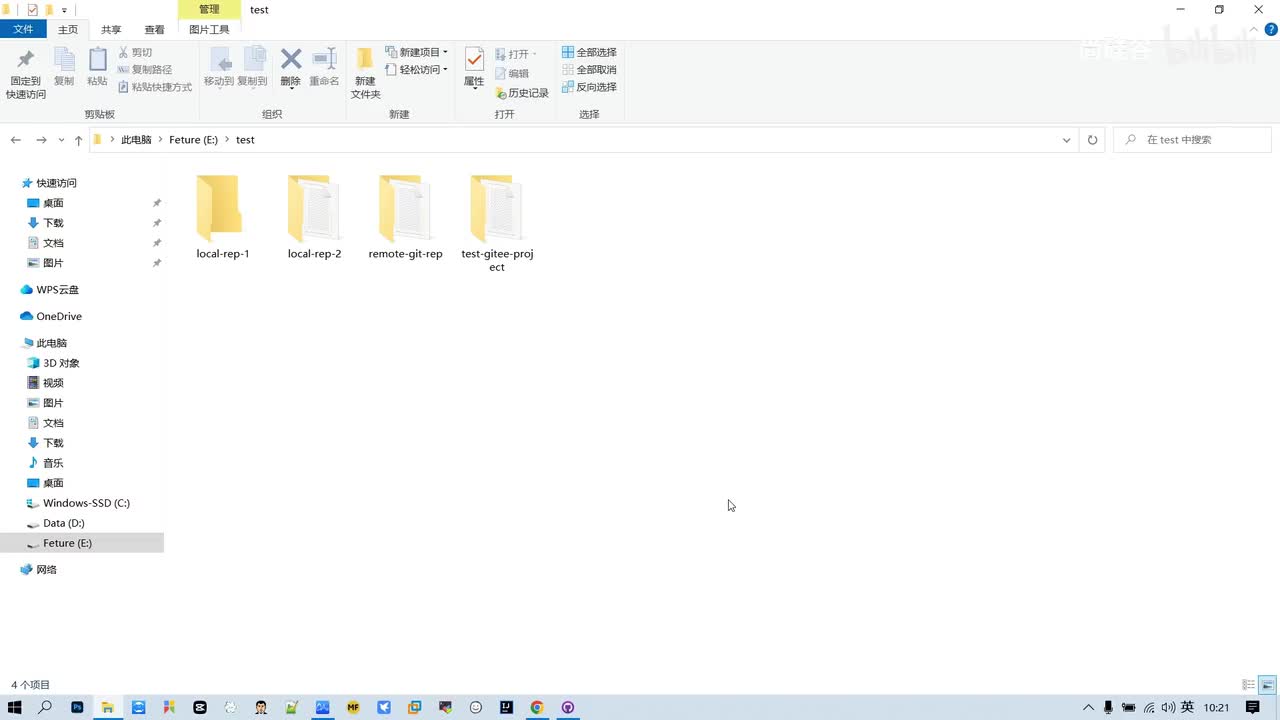Switch to the Share (共享) tab
The height and width of the screenshot is (720, 1280).
pos(111,30)
